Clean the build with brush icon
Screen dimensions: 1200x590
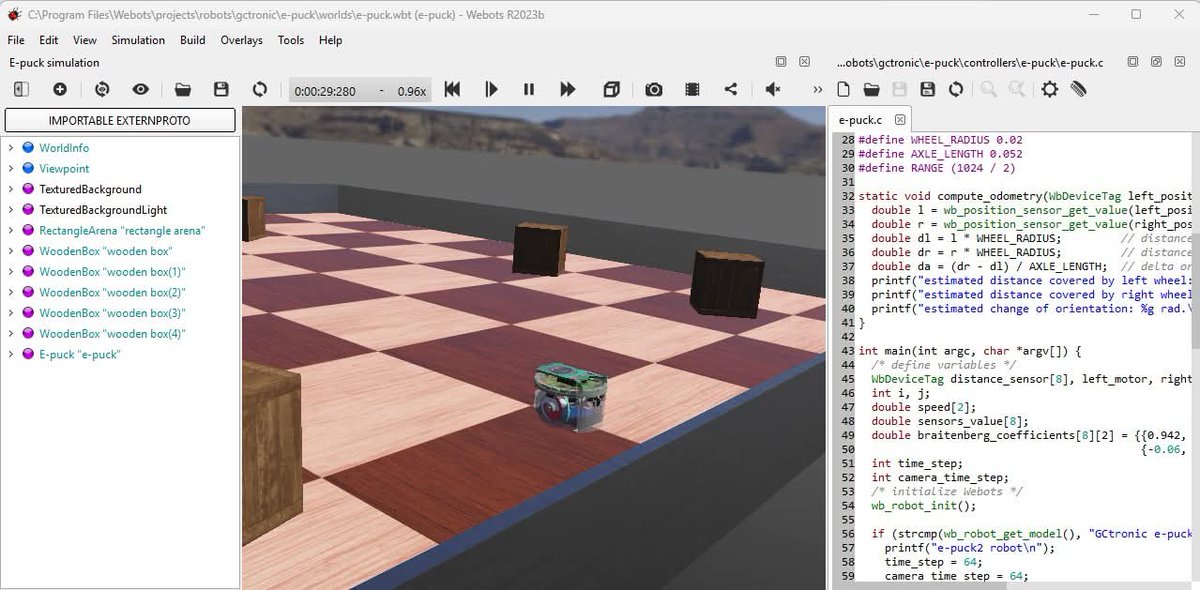[x=1078, y=89]
